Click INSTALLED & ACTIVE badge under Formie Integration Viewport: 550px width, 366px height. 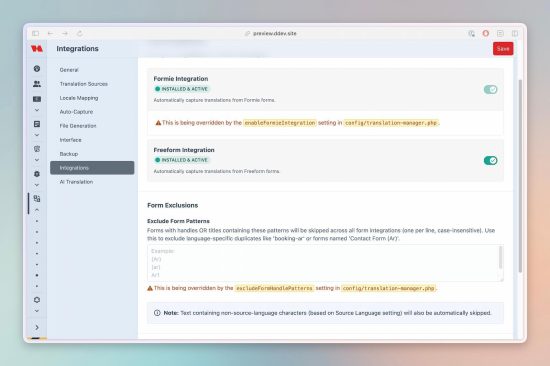click(181, 89)
